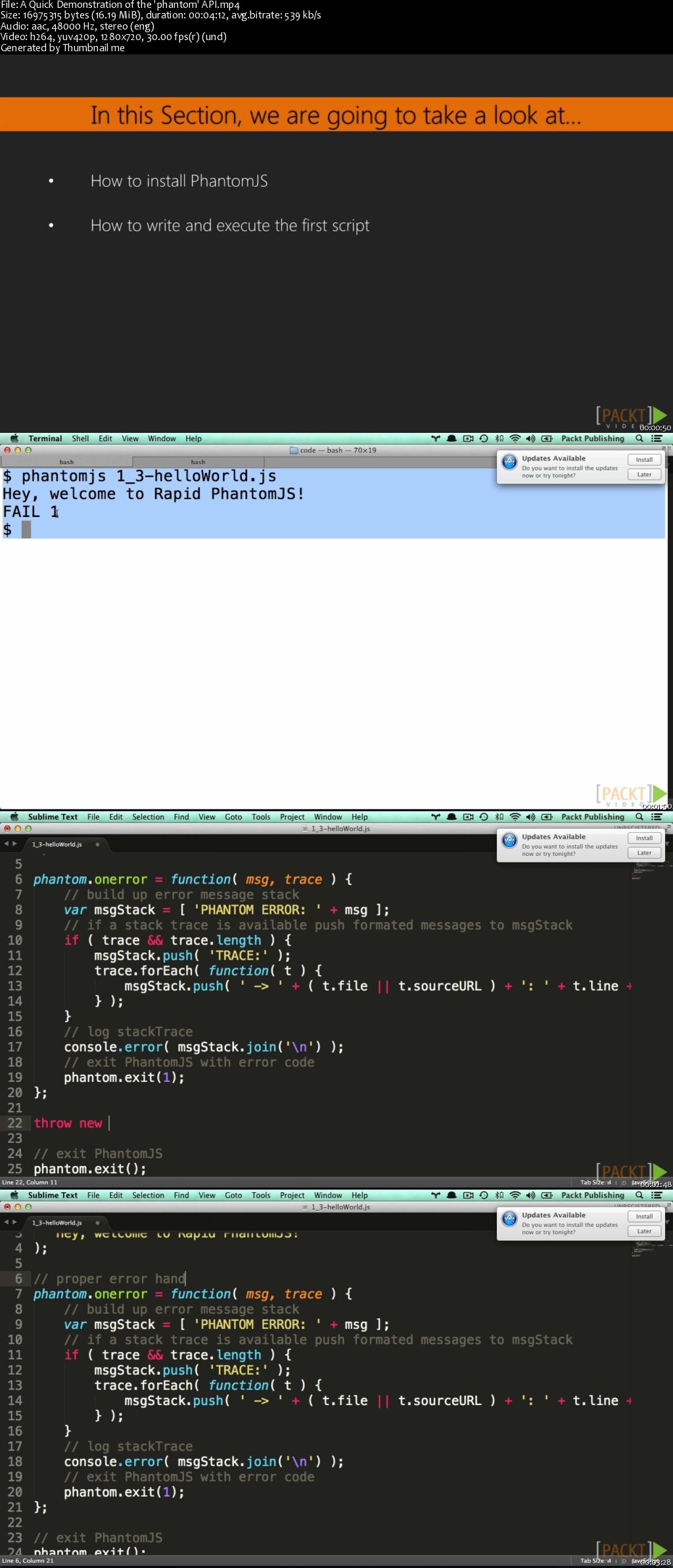Open Terminal's Edit menu
Image resolution: width=673 pixels, height=1568 pixels.
(105, 438)
